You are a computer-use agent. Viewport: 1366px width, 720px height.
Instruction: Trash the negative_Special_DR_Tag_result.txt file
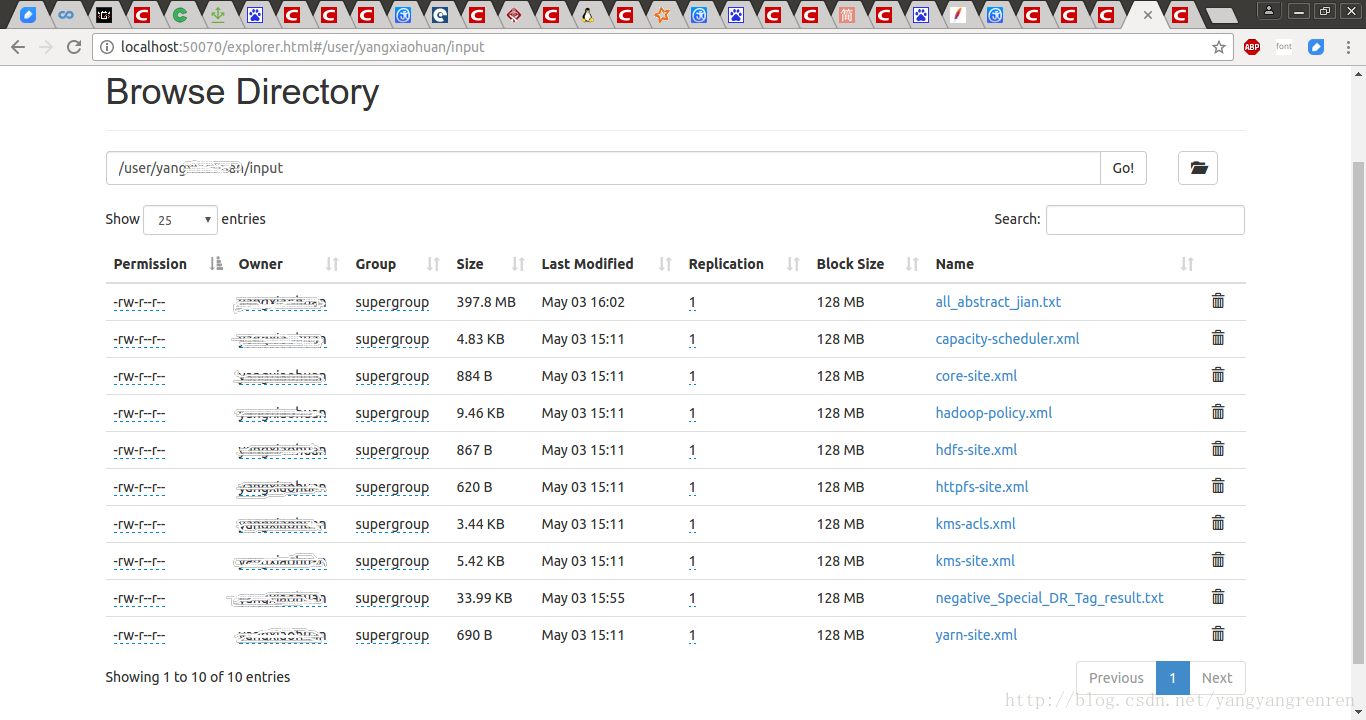[1218, 597]
